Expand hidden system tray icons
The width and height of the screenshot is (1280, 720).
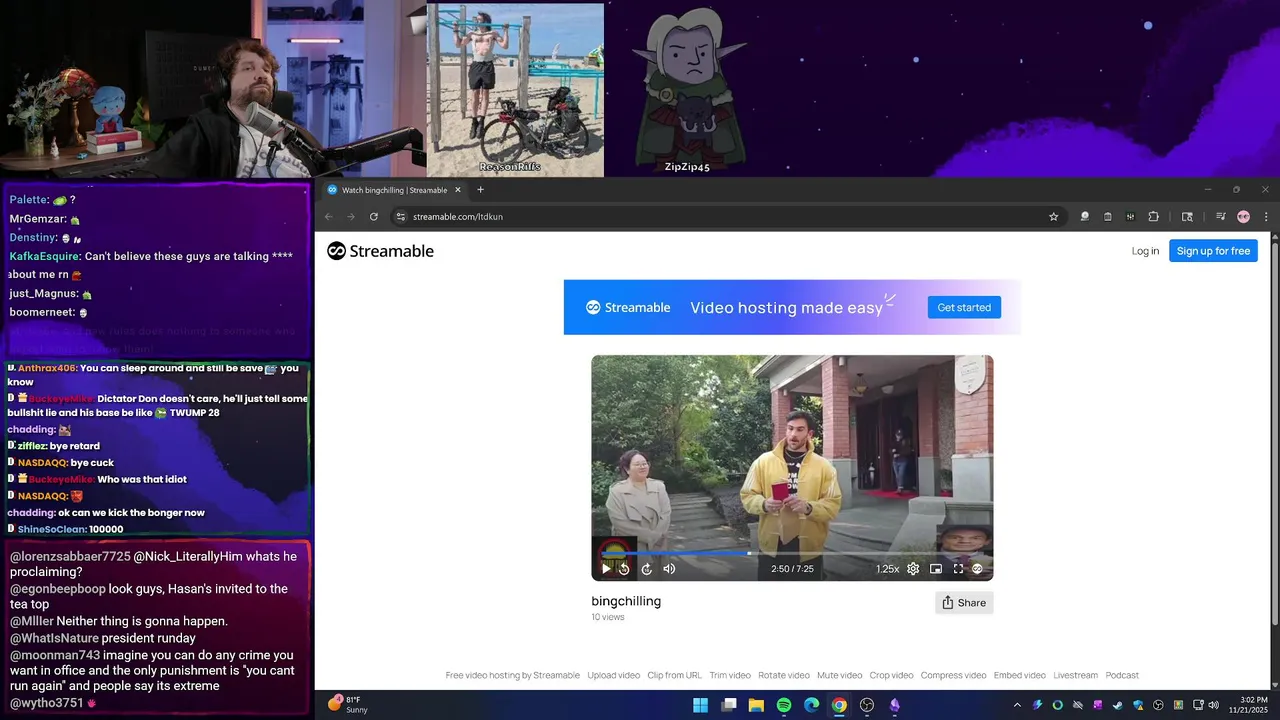tap(1017, 705)
